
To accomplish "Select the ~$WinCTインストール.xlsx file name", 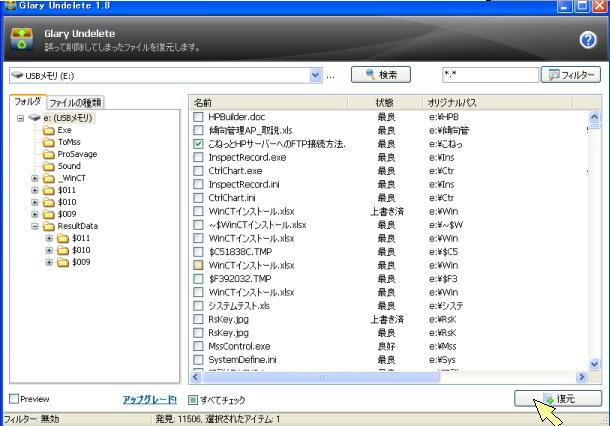I will tap(257, 225).
